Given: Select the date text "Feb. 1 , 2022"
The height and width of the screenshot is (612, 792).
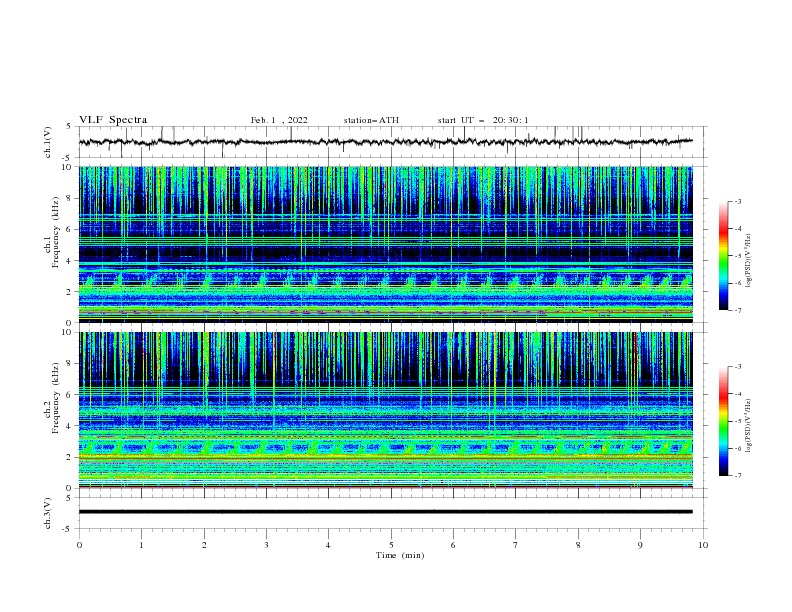Looking at the screenshot, I should [279, 120].
